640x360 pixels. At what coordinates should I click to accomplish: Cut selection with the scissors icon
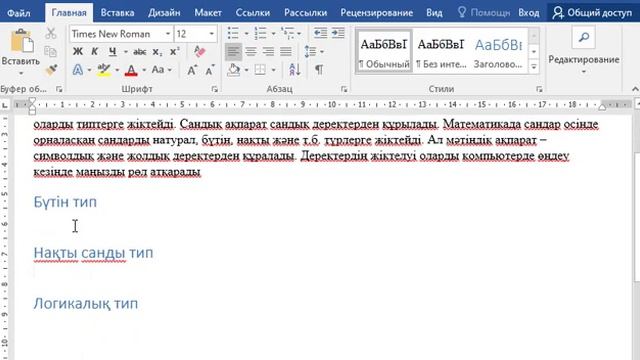51,33
